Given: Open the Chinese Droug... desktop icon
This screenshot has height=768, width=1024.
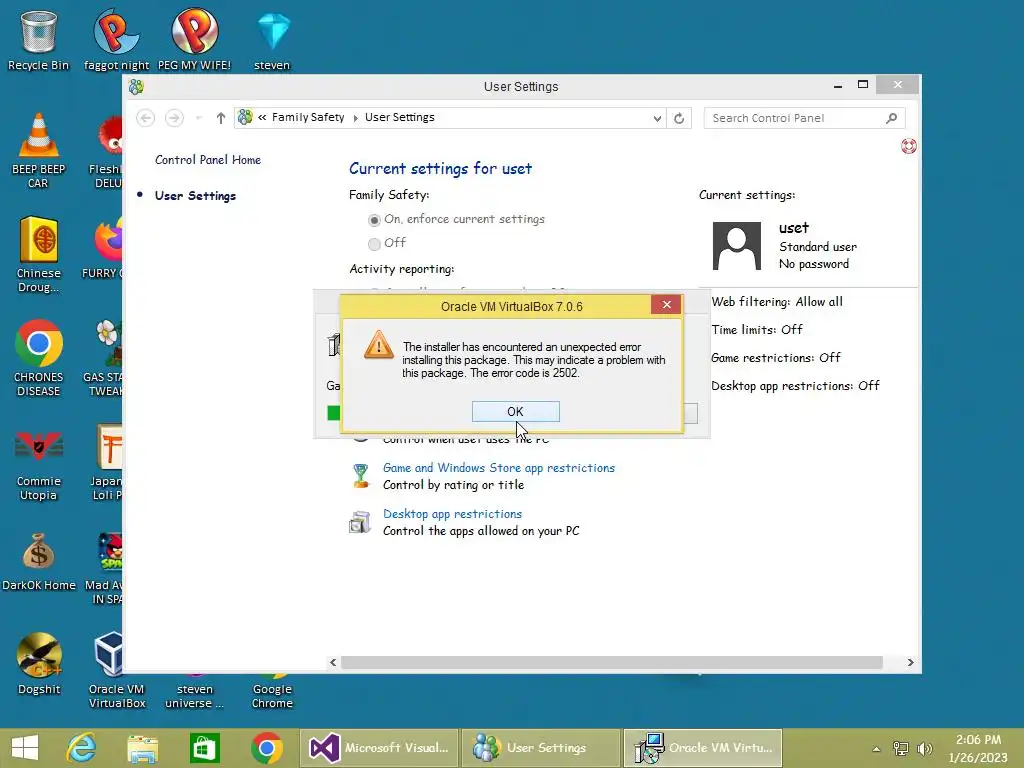Looking at the screenshot, I should point(39,255).
